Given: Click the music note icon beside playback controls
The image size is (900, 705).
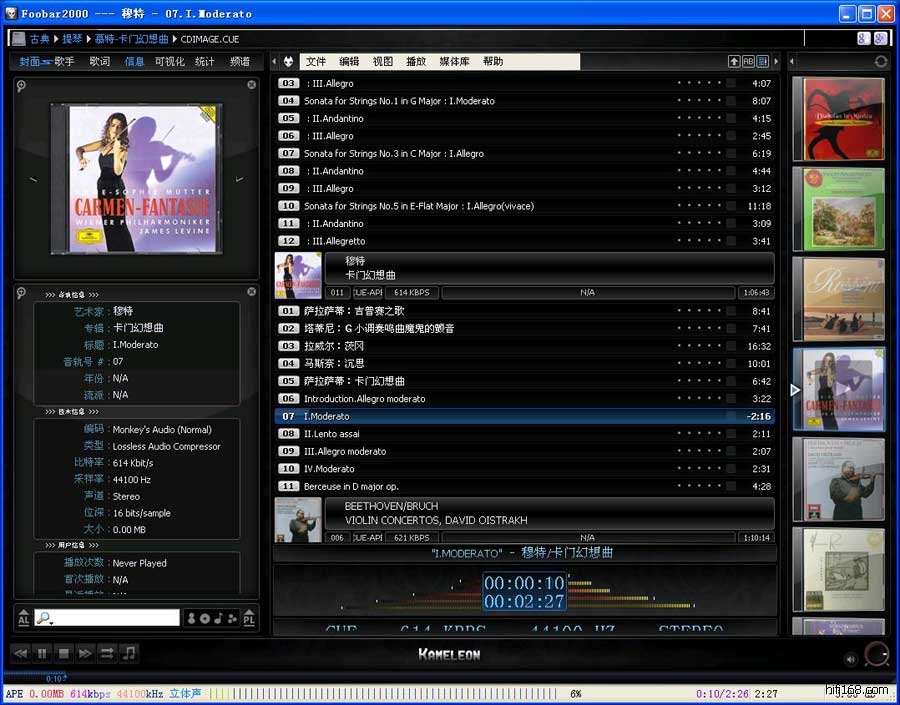Looking at the screenshot, I should (x=128, y=653).
